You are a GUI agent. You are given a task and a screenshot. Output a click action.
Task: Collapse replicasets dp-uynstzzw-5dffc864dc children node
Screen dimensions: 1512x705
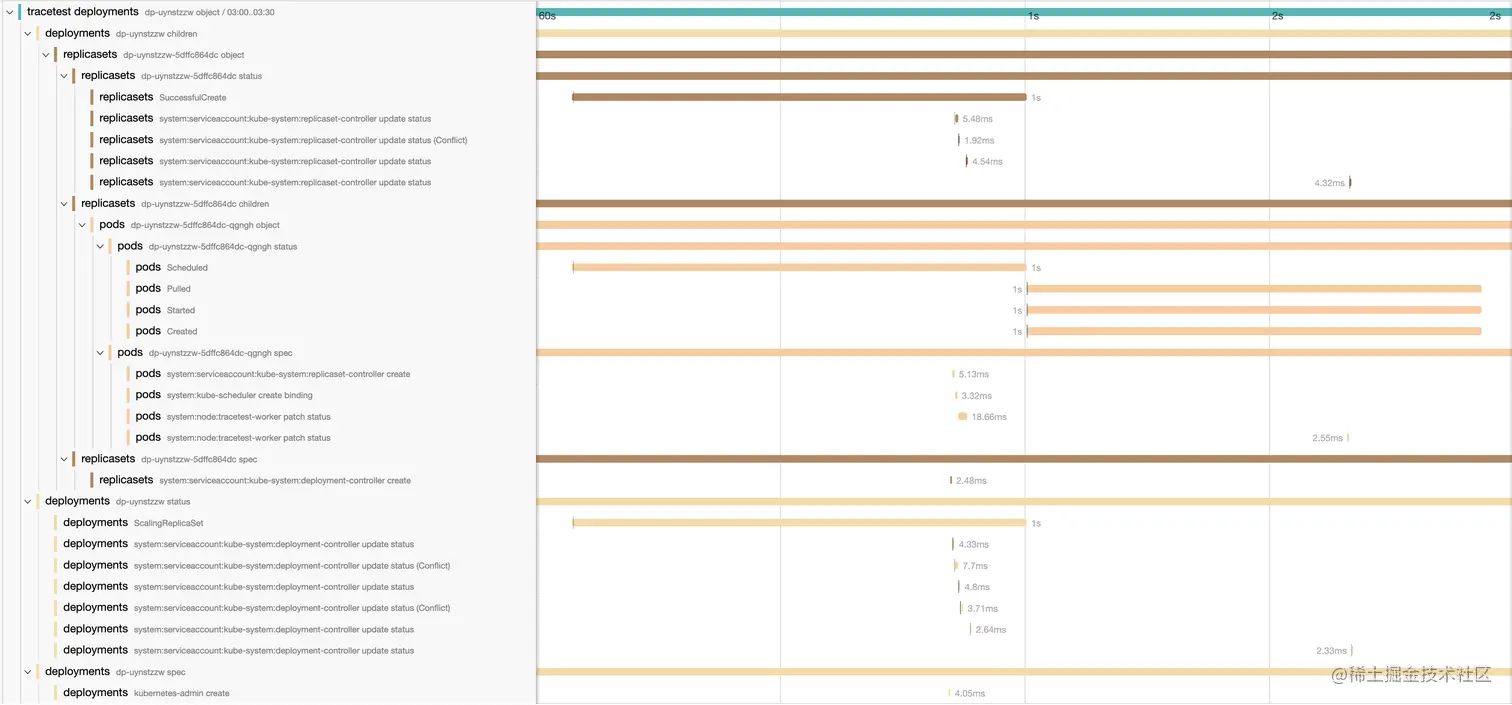point(64,203)
